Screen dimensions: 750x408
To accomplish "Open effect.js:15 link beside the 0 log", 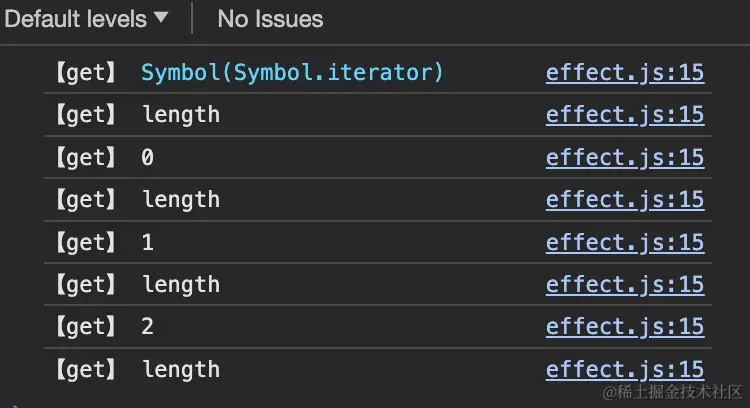I will (x=625, y=157).
